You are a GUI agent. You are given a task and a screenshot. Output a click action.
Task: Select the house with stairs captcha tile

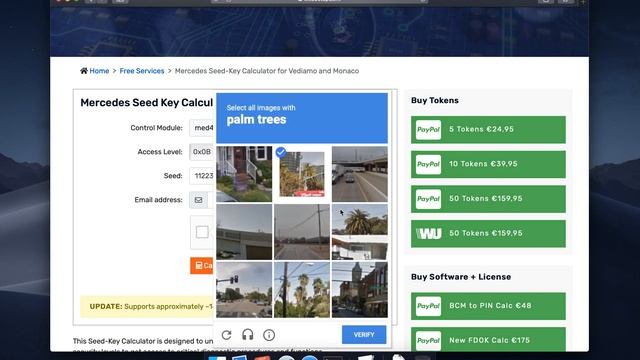(x=244, y=174)
